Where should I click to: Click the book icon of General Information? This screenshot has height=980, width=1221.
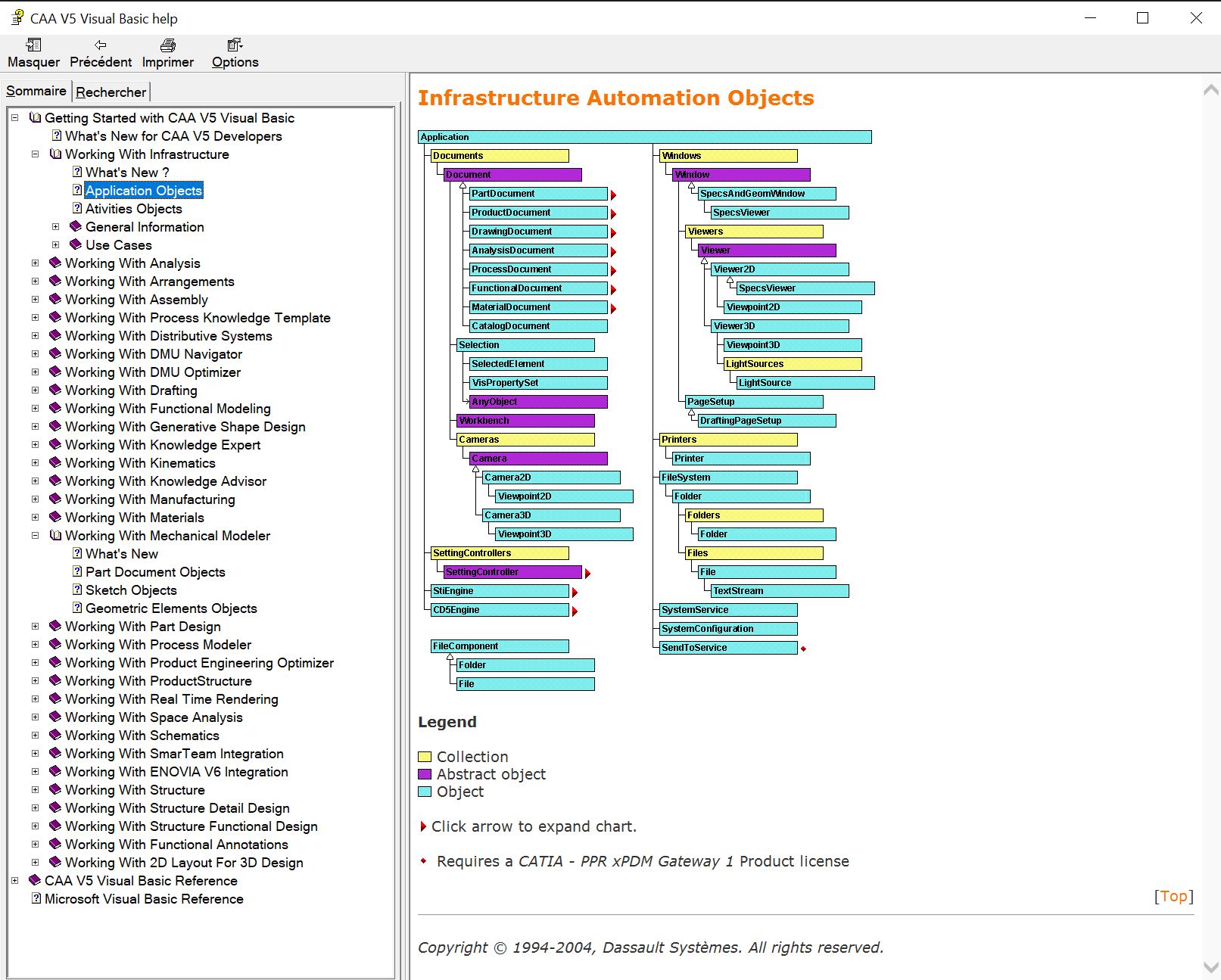click(x=76, y=226)
